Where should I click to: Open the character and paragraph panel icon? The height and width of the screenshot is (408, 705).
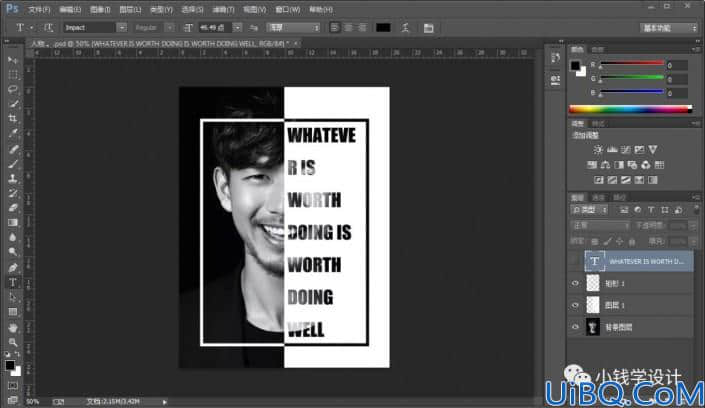click(428, 28)
